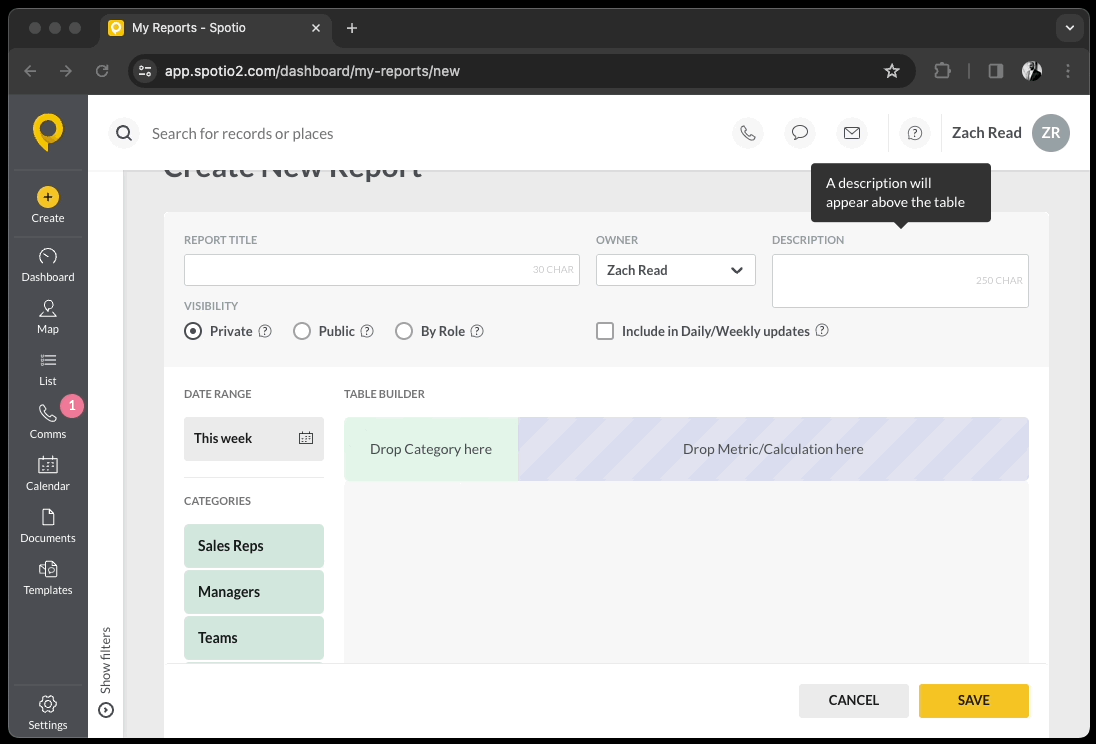The height and width of the screenshot is (744, 1096).
Task: Open Templates in sidebar
Action: pyautogui.click(x=48, y=578)
